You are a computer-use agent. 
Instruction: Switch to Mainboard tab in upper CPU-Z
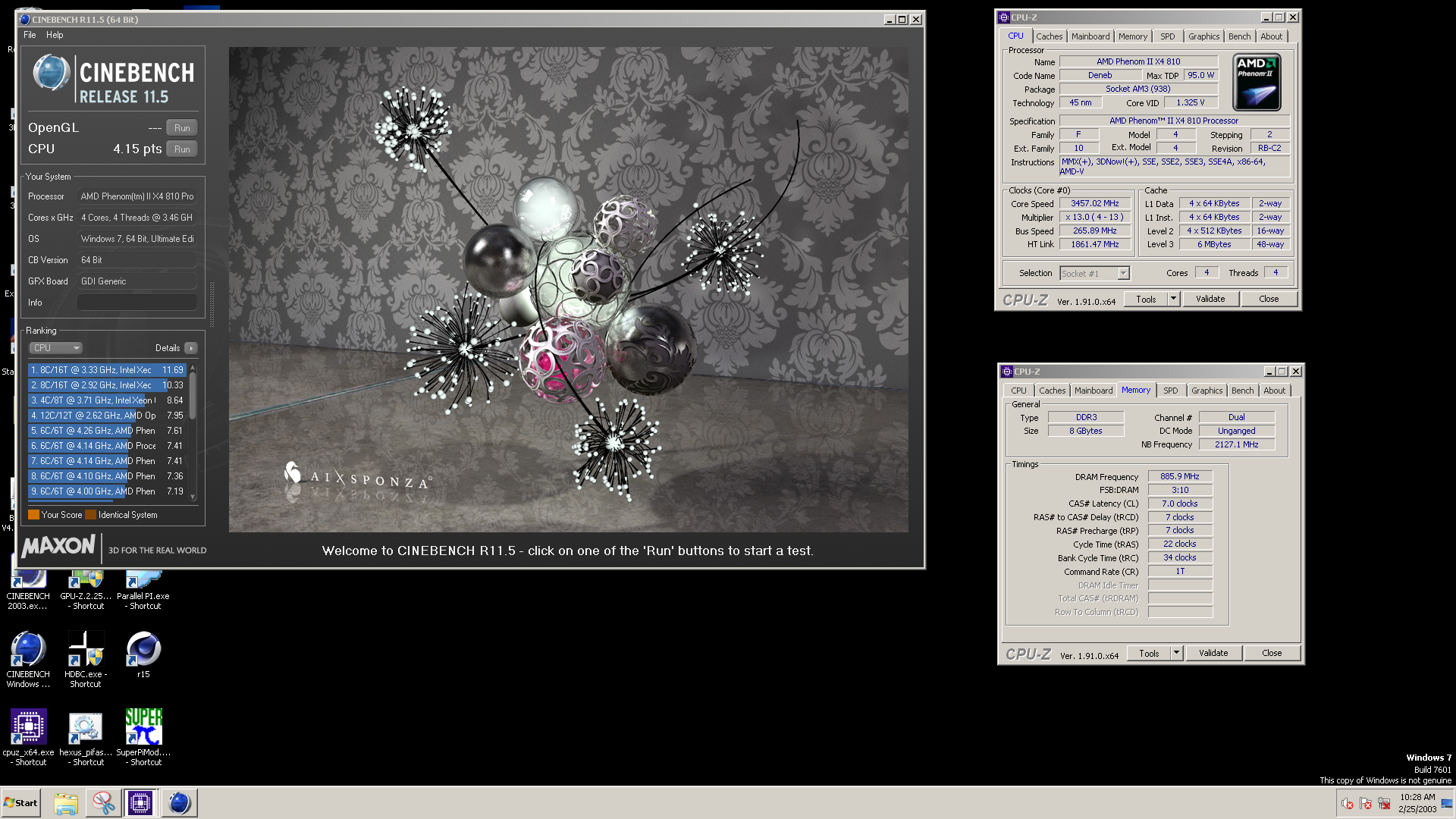click(x=1090, y=36)
